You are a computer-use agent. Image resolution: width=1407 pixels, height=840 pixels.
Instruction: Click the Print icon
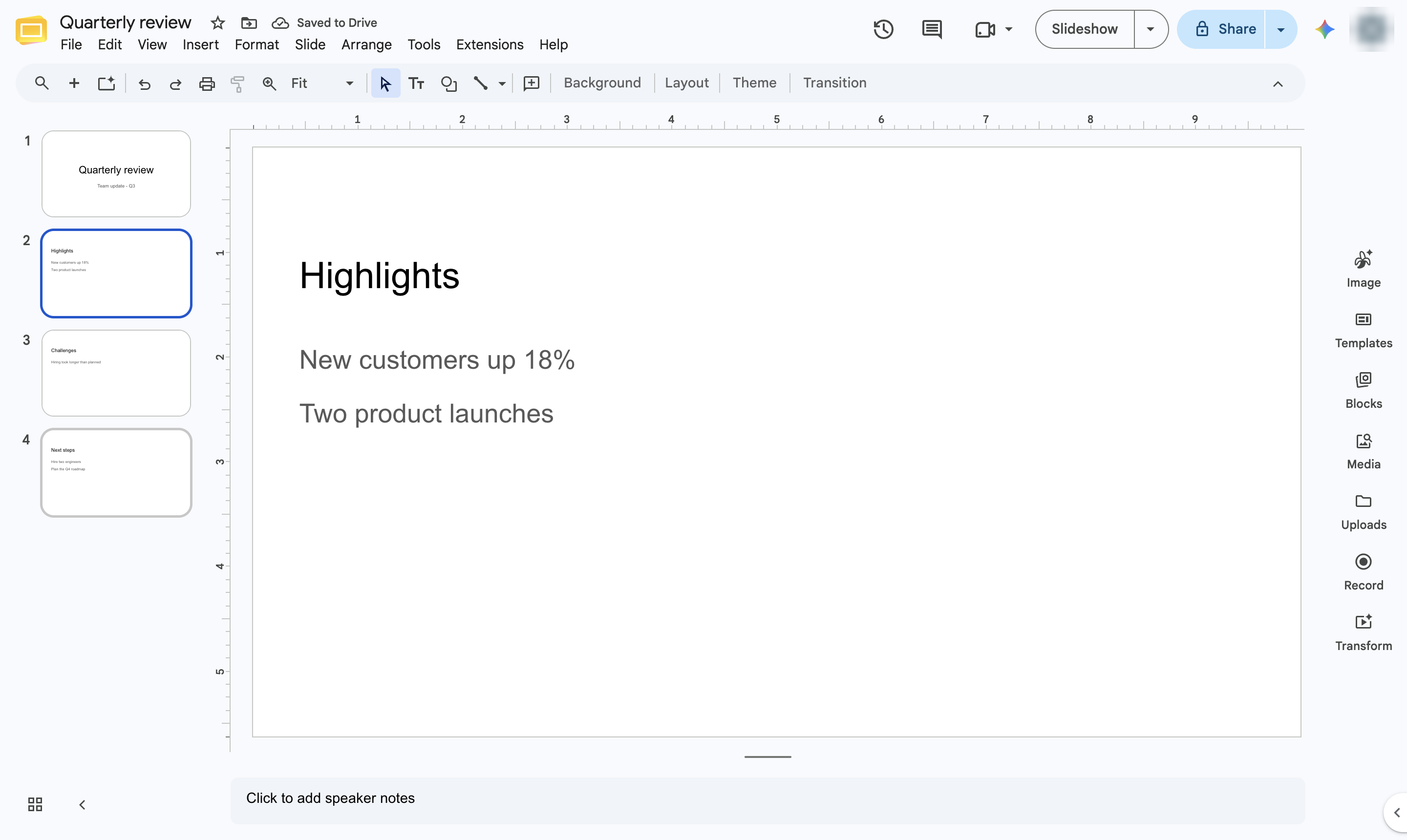tap(207, 84)
